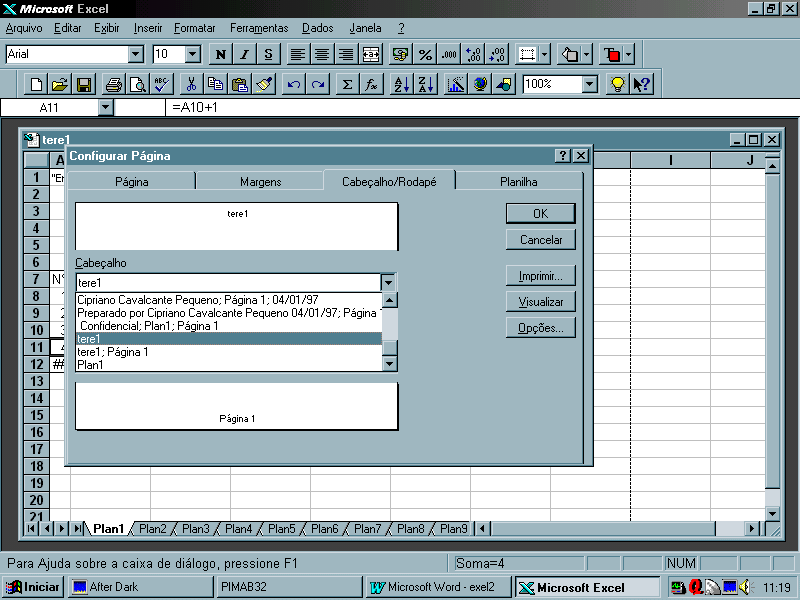Click the dialog's question mark help button
The height and width of the screenshot is (600, 800).
(x=562, y=156)
